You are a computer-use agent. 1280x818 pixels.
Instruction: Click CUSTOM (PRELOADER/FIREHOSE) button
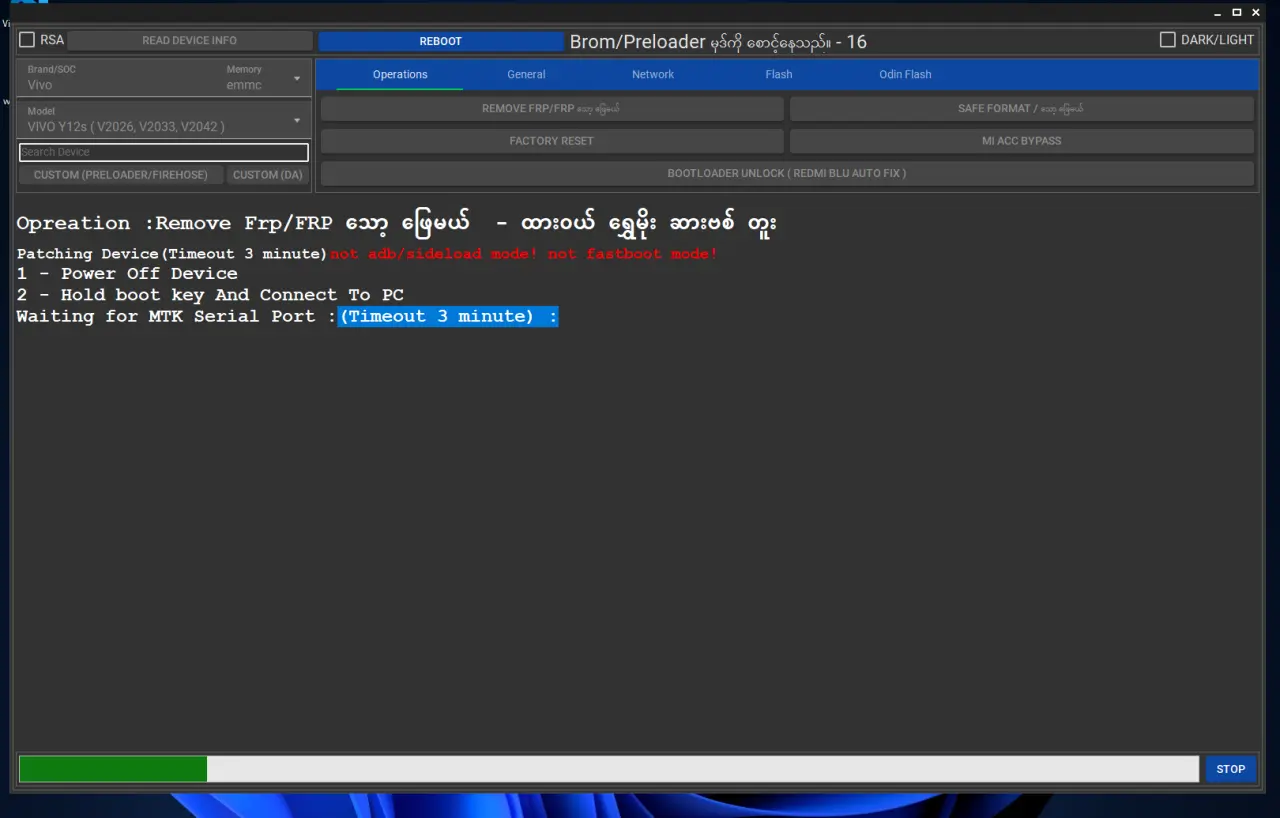[121, 175]
